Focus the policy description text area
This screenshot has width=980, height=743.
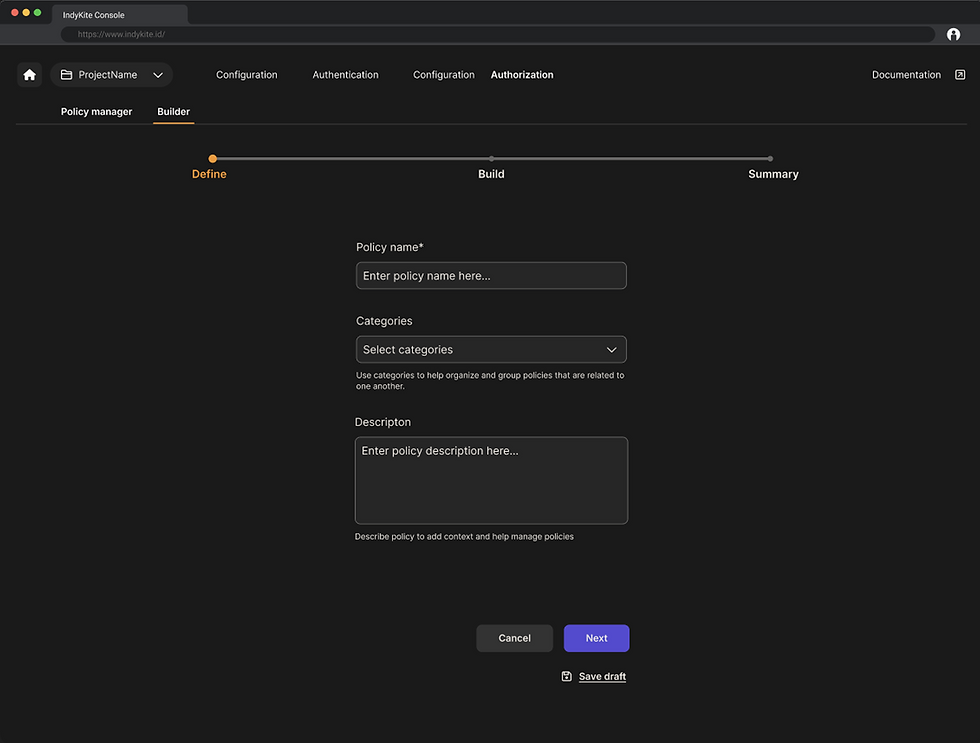pyautogui.click(x=491, y=480)
